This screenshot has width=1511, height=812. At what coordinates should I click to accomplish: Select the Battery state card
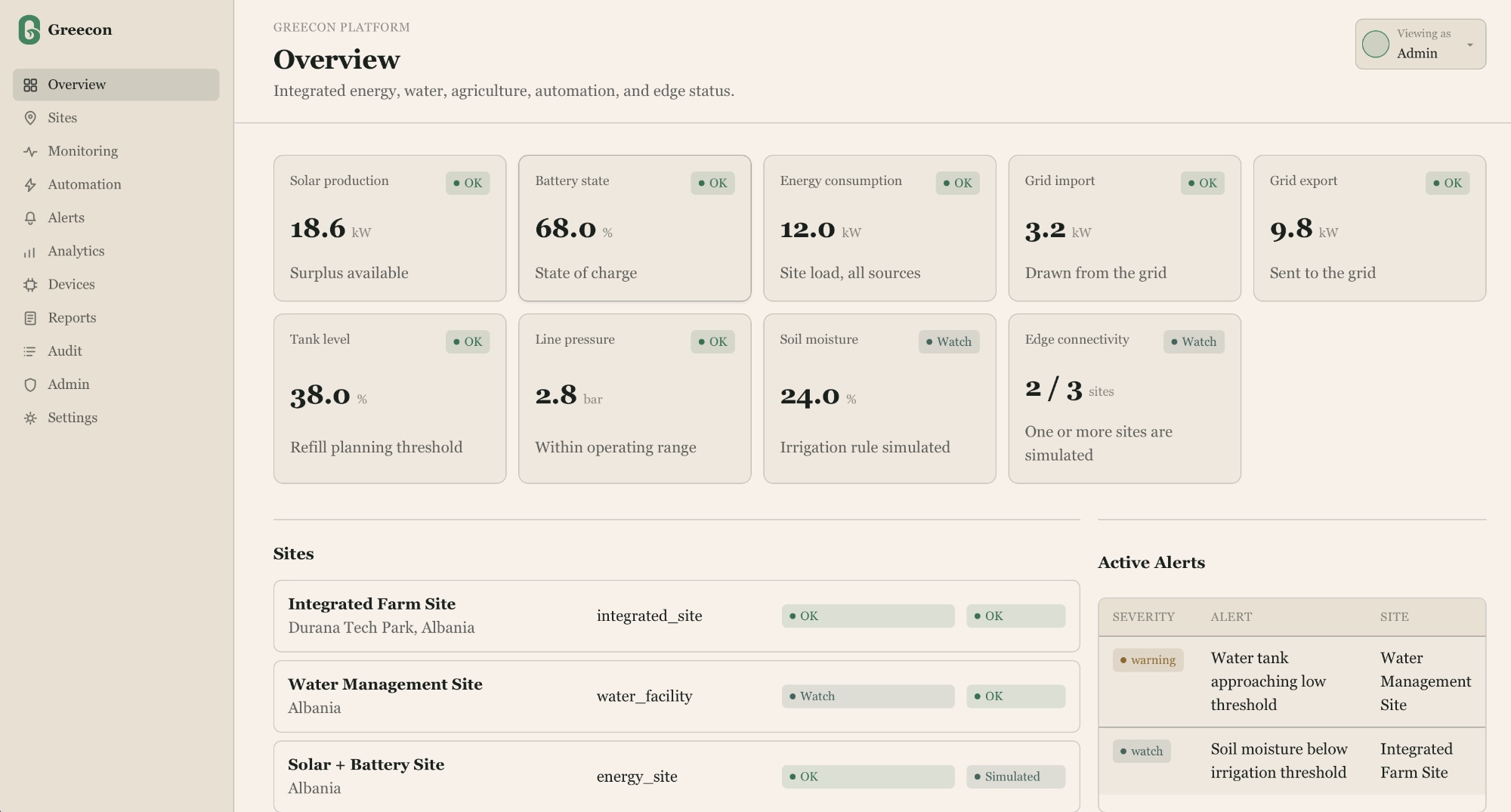pyautogui.click(x=635, y=228)
